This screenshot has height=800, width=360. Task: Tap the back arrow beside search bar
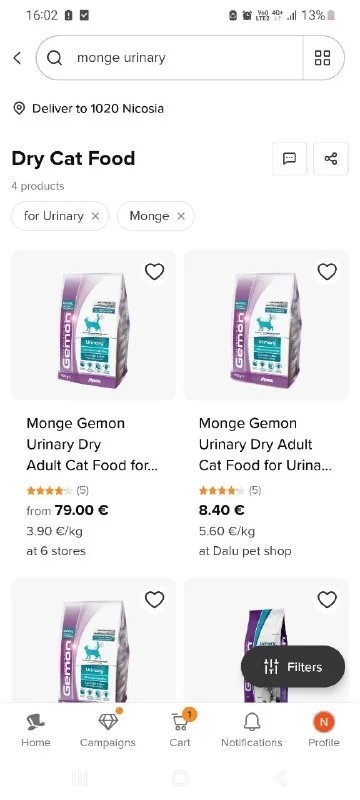pyautogui.click(x=17, y=58)
